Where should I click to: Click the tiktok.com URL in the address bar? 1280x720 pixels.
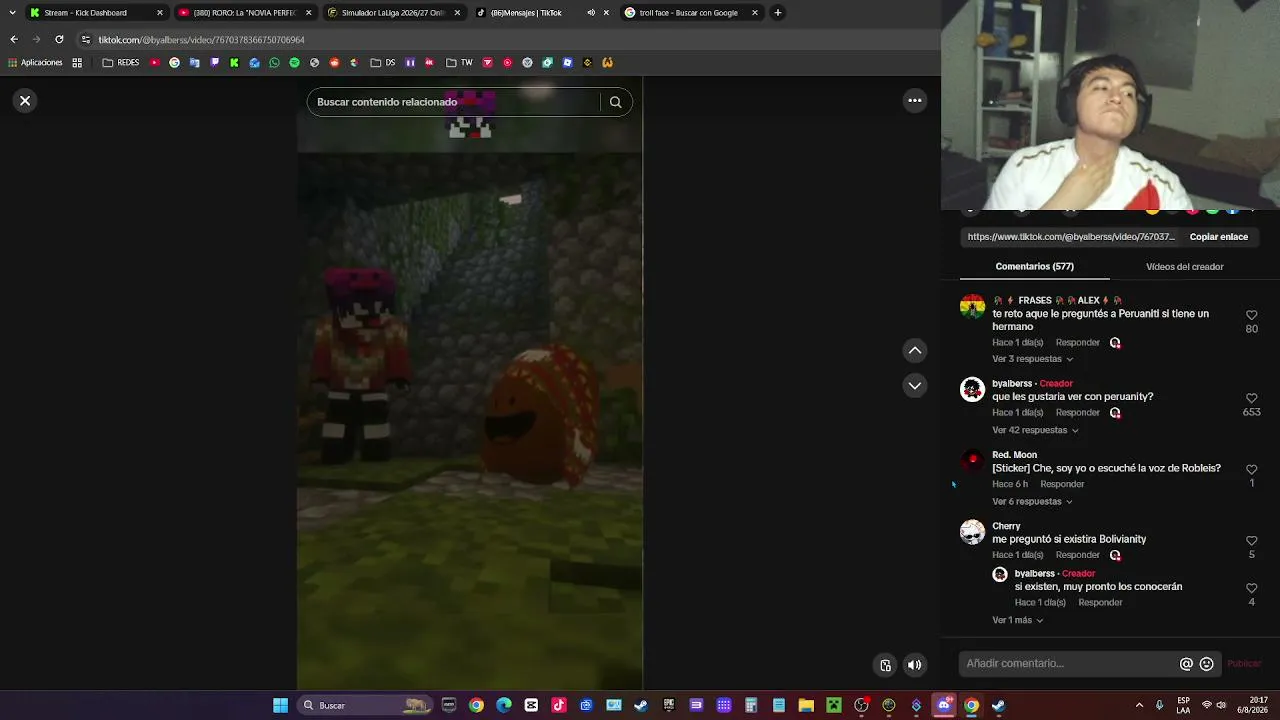201,40
